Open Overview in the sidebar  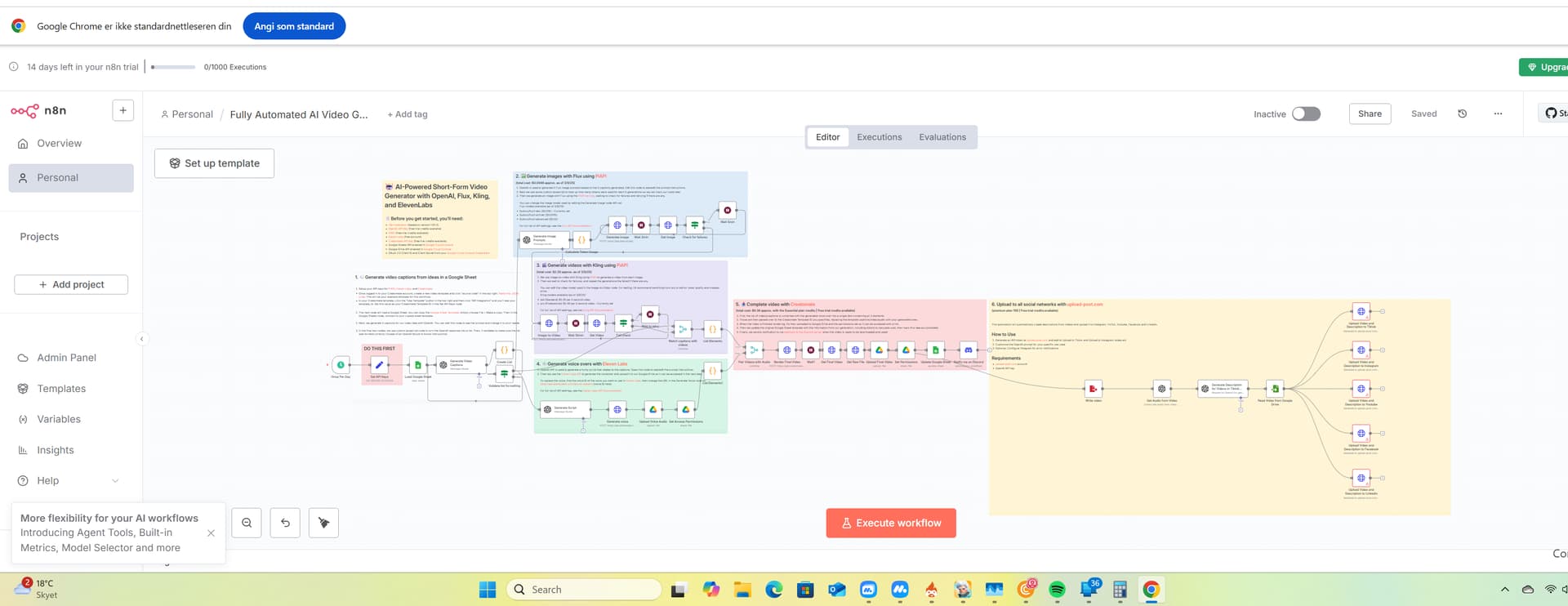(x=71, y=144)
